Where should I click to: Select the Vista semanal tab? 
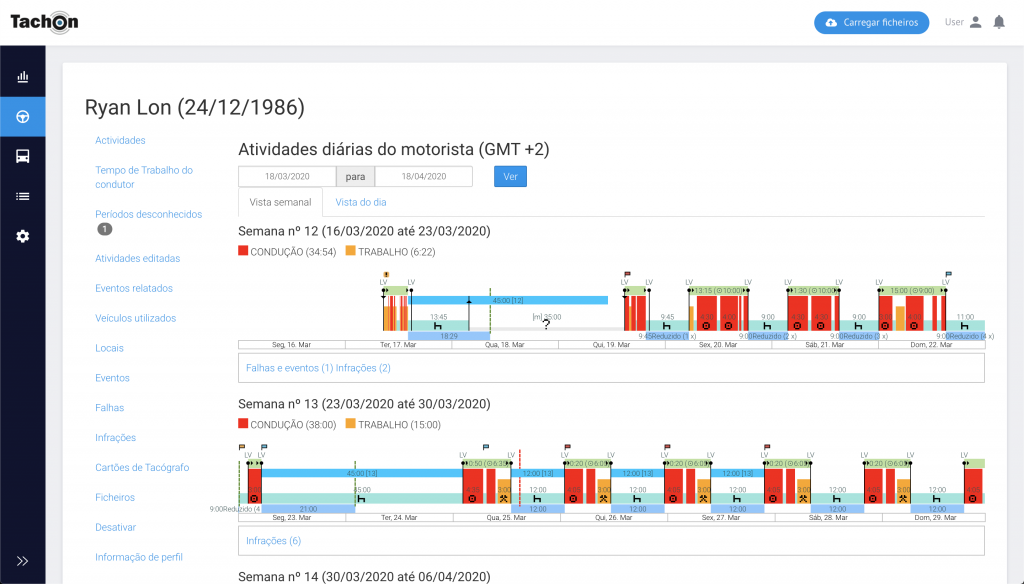[x=280, y=202]
